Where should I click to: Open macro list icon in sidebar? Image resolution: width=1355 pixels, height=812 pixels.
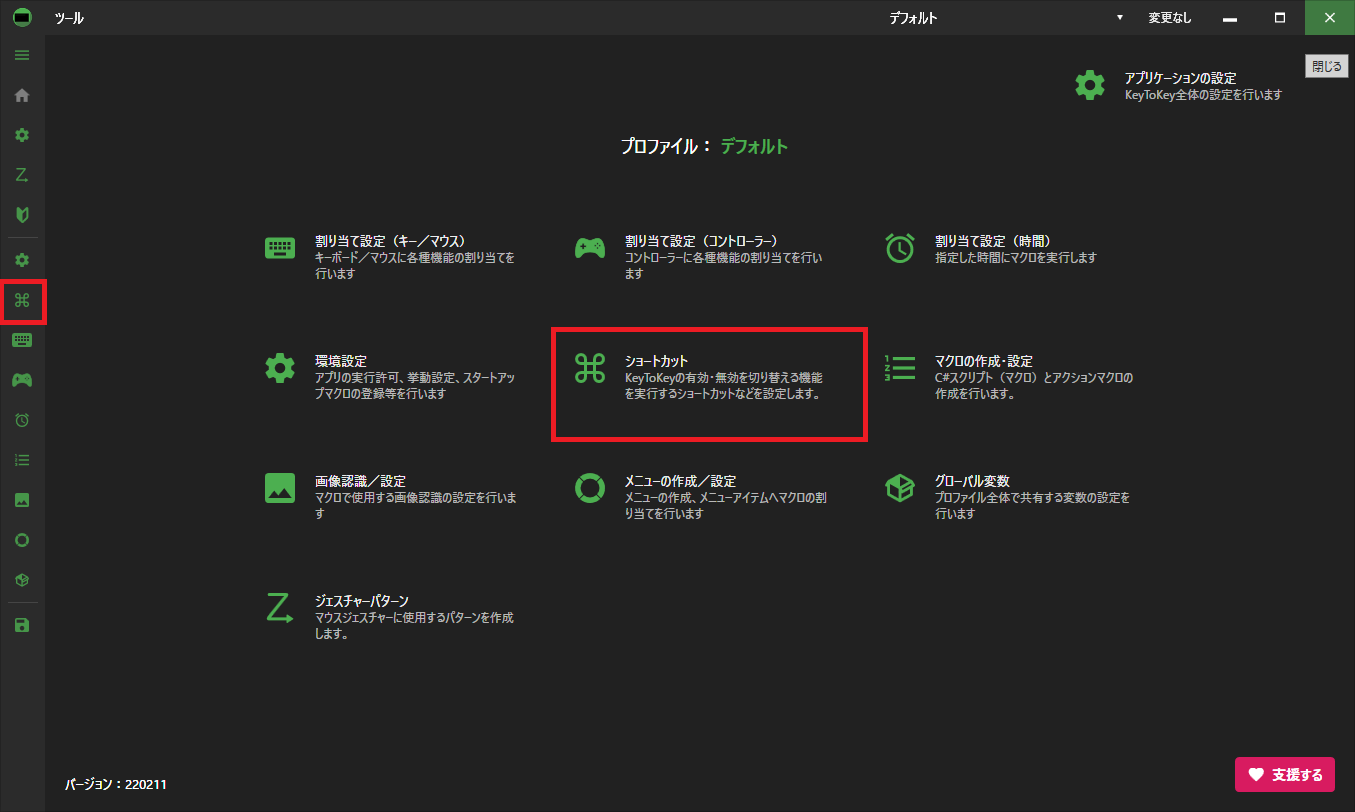pyautogui.click(x=22, y=460)
